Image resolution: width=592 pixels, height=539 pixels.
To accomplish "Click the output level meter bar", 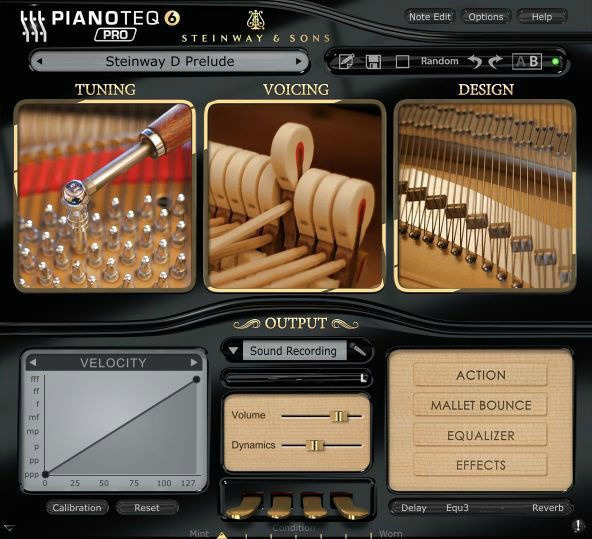I will click(x=296, y=378).
